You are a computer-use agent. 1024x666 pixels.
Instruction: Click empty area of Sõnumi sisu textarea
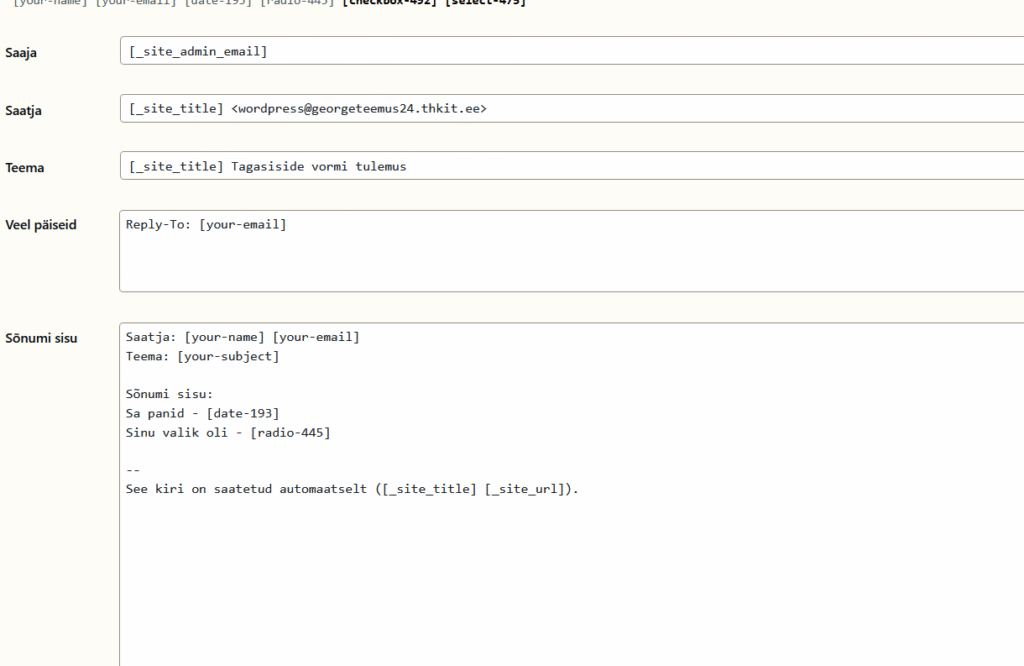(570, 580)
